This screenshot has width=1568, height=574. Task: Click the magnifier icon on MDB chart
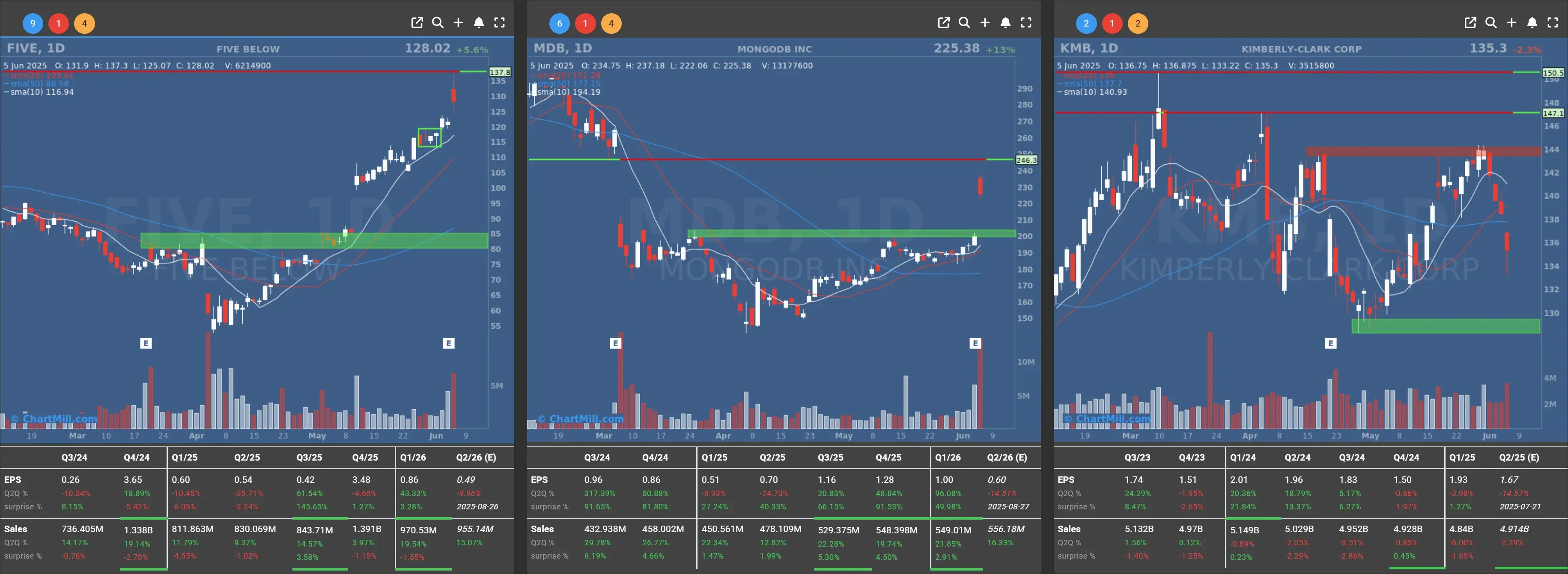(x=964, y=23)
